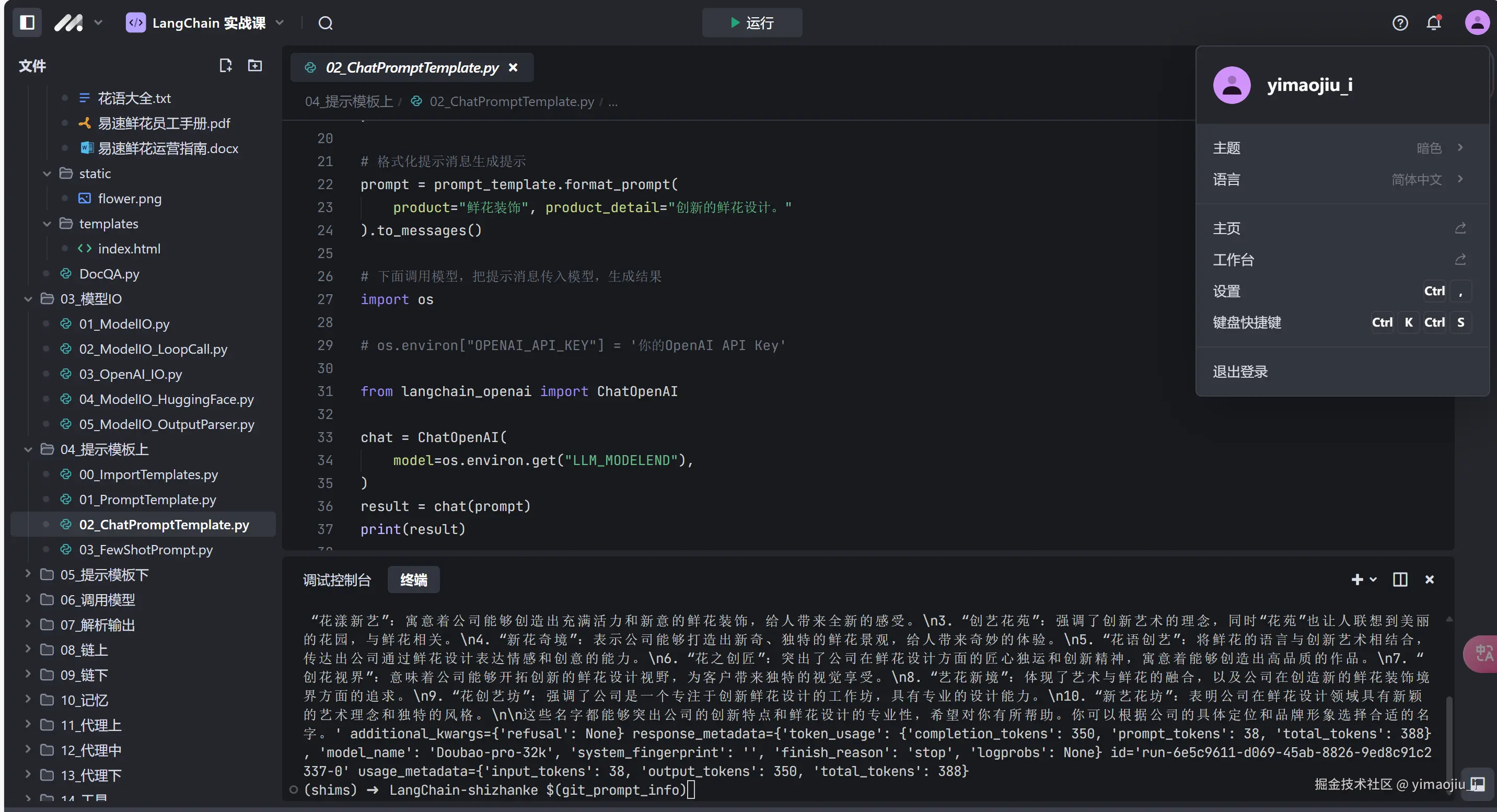Viewport: 1497px width, 812px height.
Task: Click code line 36 result assignment
Action: (446, 506)
